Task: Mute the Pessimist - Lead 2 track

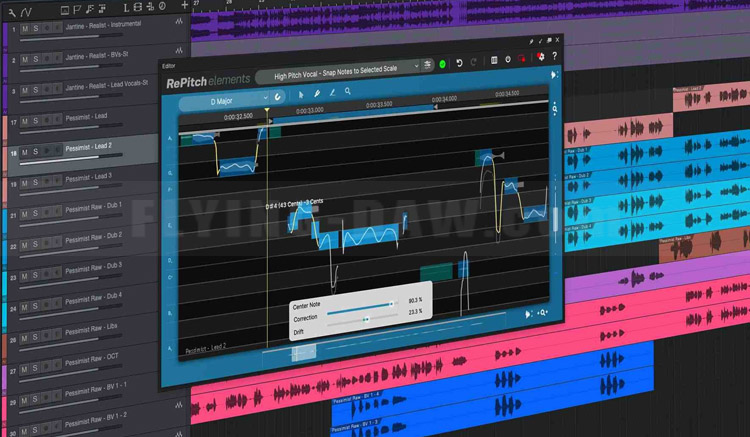Action: [25, 152]
